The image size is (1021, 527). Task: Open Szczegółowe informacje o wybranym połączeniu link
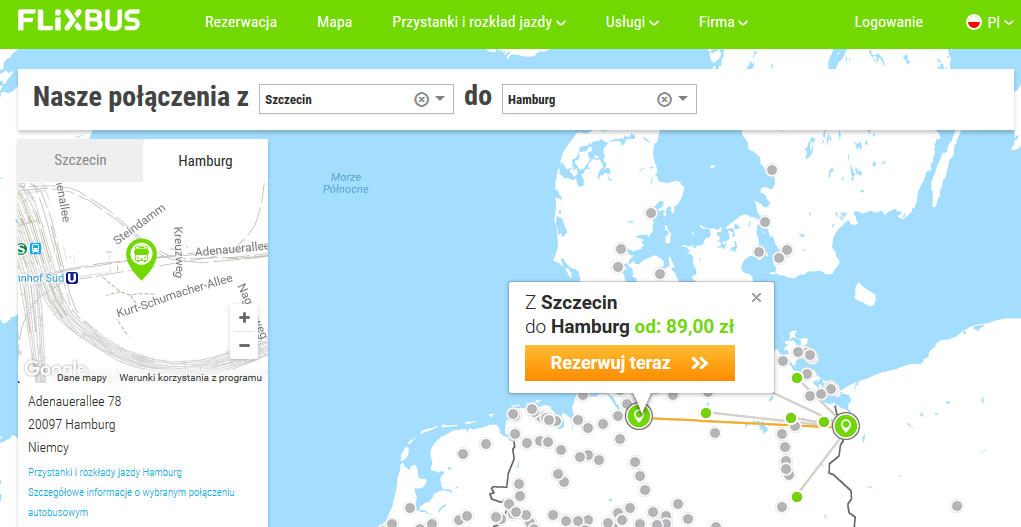[x=131, y=502]
